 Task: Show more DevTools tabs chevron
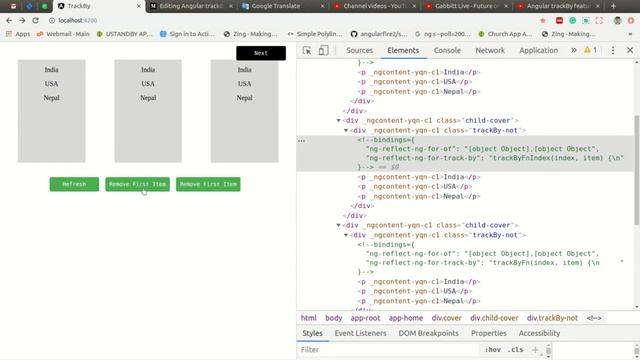[x=573, y=50]
